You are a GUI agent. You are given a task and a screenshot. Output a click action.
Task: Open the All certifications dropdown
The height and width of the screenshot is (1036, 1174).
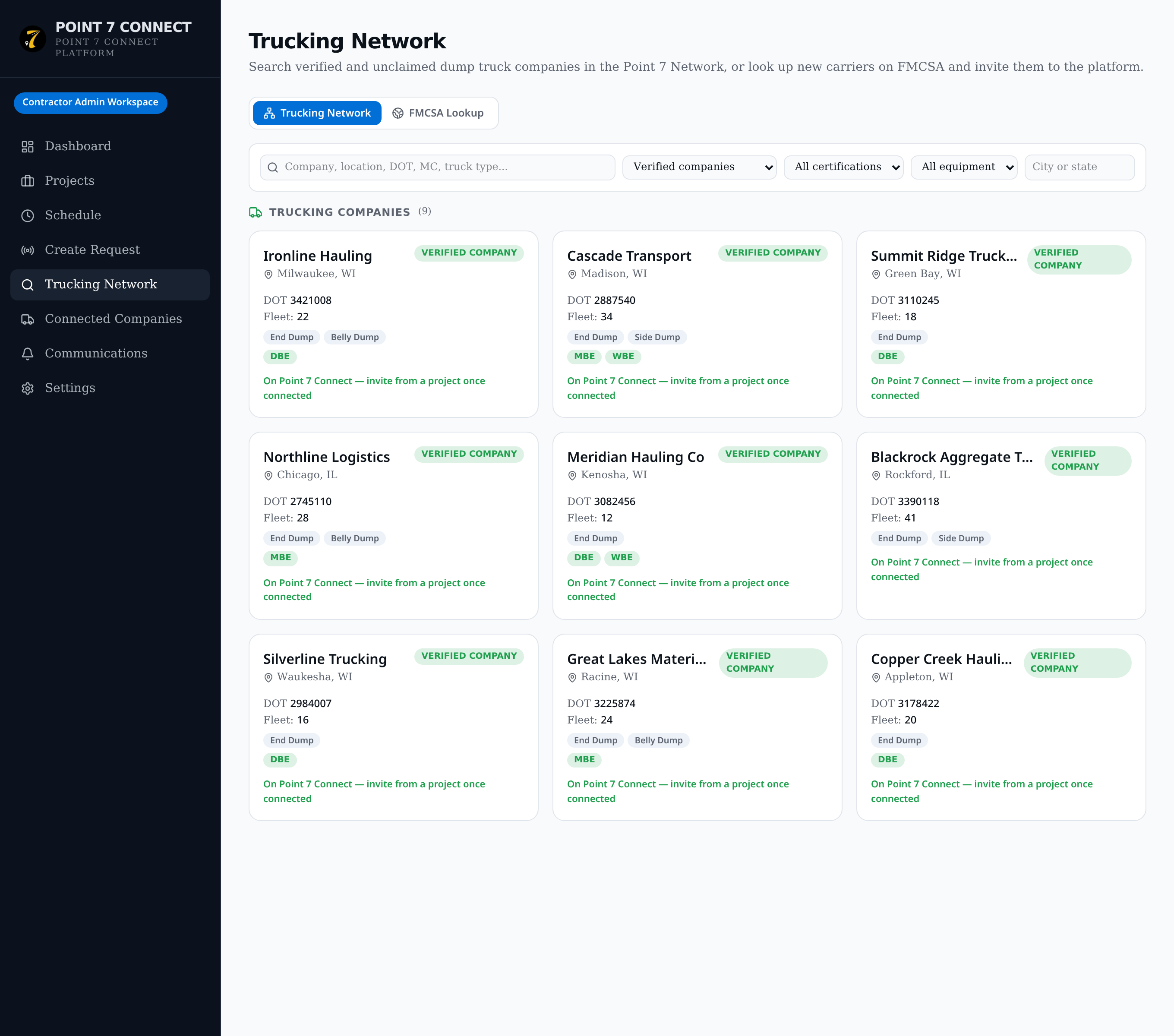point(843,167)
